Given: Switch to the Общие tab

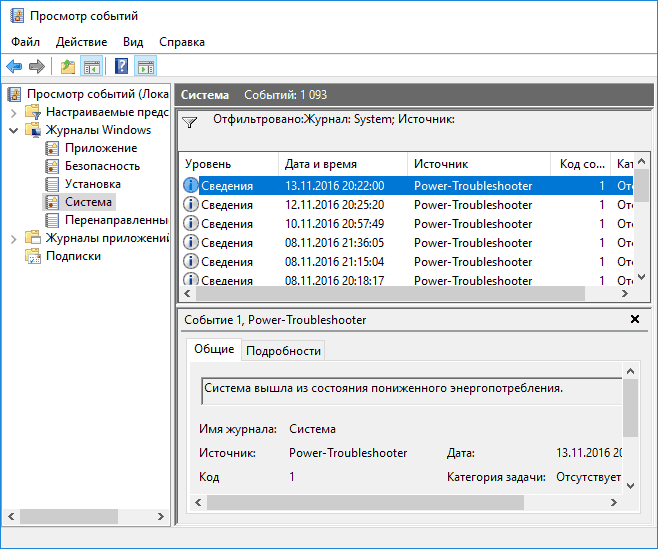Looking at the screenshot, I should [214, 349].
